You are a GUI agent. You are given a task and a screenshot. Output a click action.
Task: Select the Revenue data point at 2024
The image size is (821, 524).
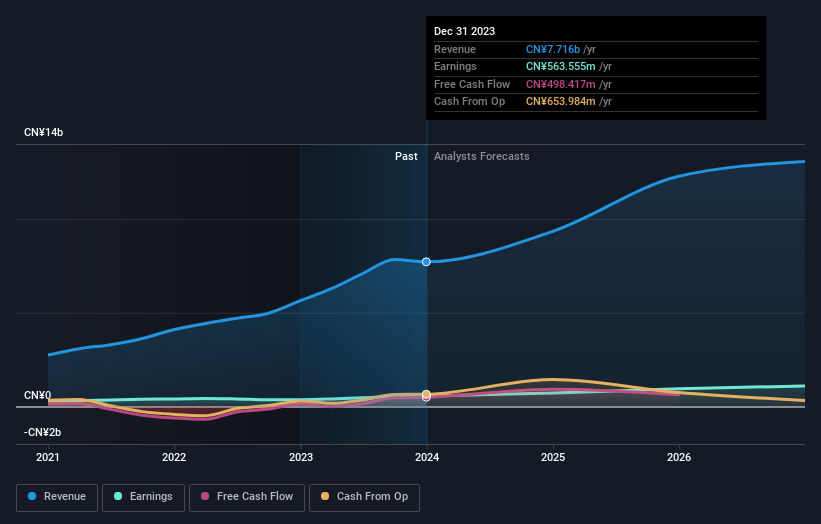pyautogui.click(x=426, y=262)
